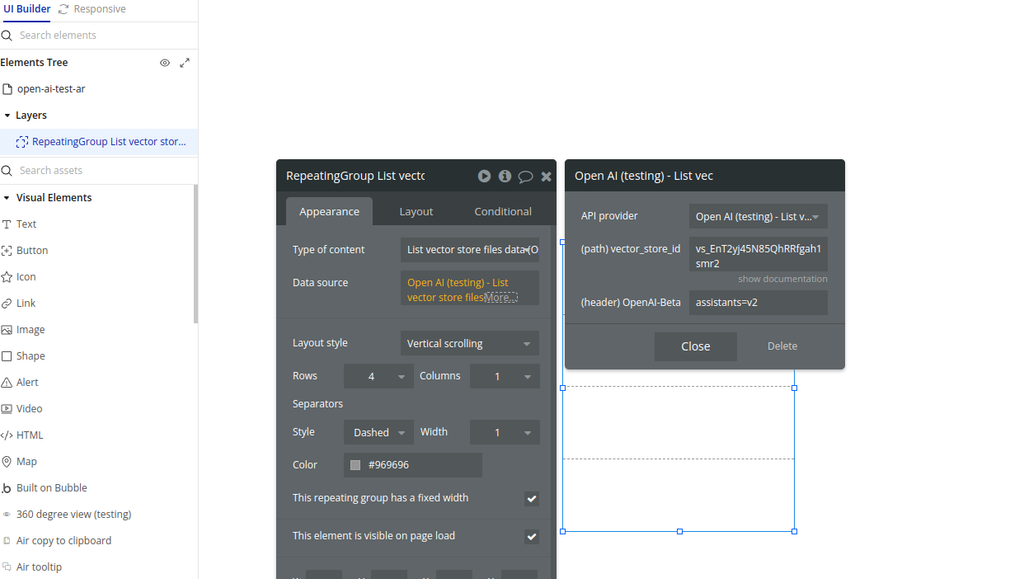Toggle visible on page load checkbox
This screenshot has width=1024, height=579.
[x=531, y=537]
